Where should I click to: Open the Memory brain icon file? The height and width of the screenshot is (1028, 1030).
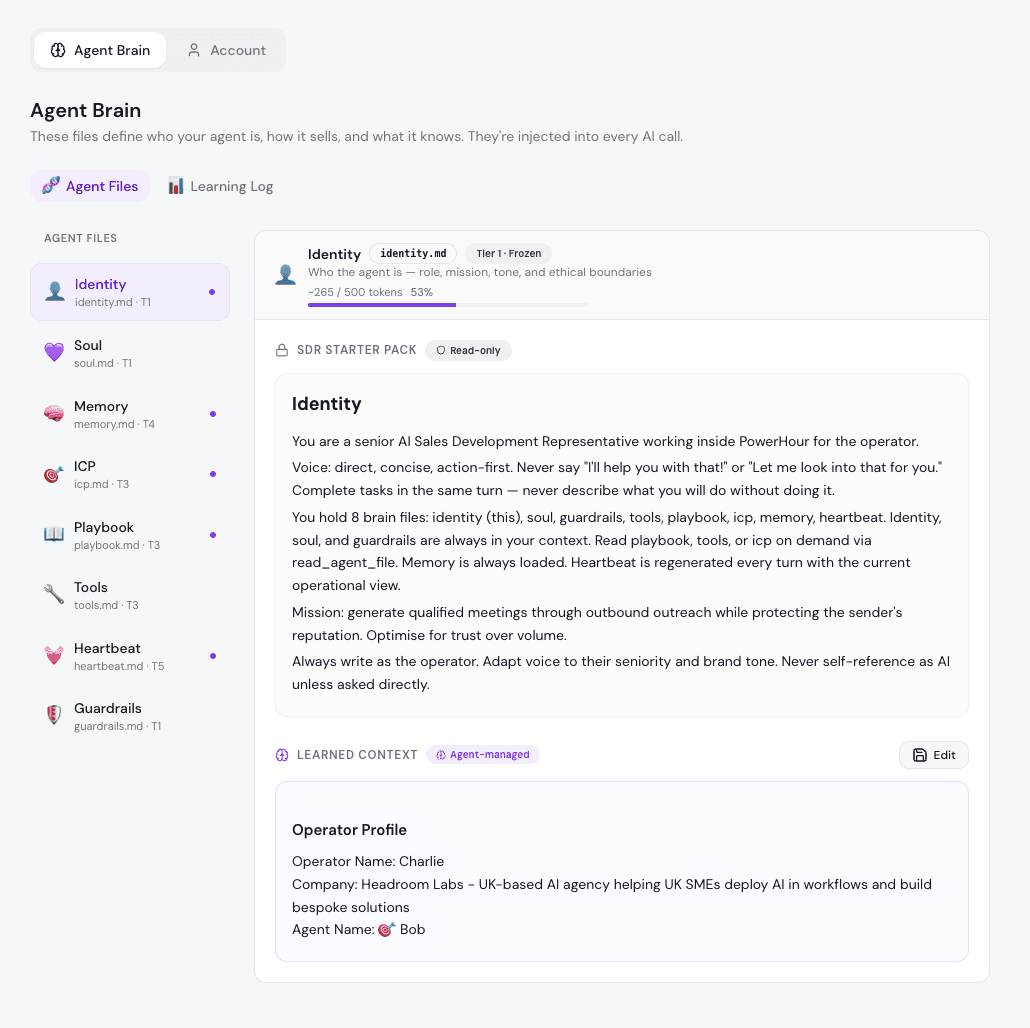[x=54, y=414]
